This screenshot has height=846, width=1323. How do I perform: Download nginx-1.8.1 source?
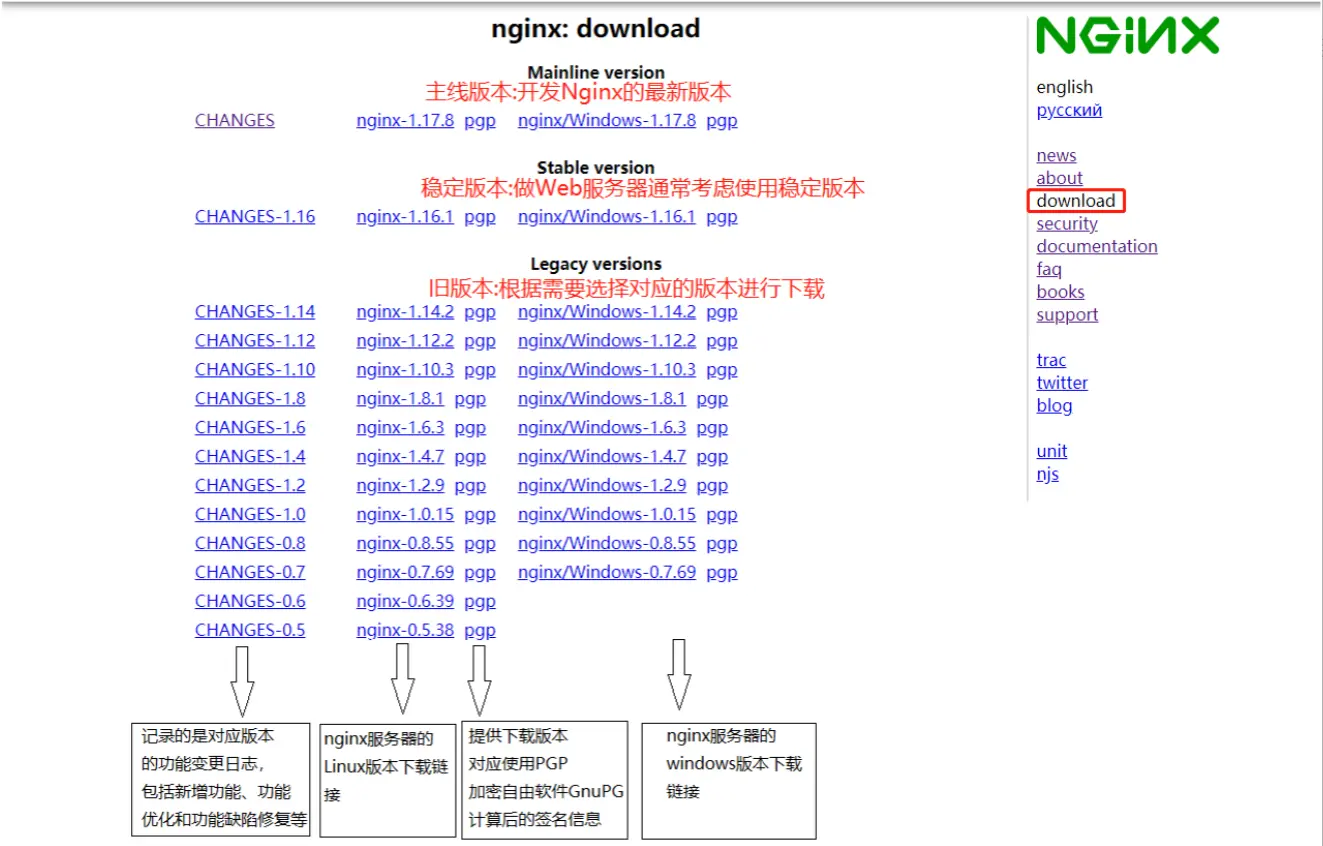pyautogui.click(x=400, y=398)
